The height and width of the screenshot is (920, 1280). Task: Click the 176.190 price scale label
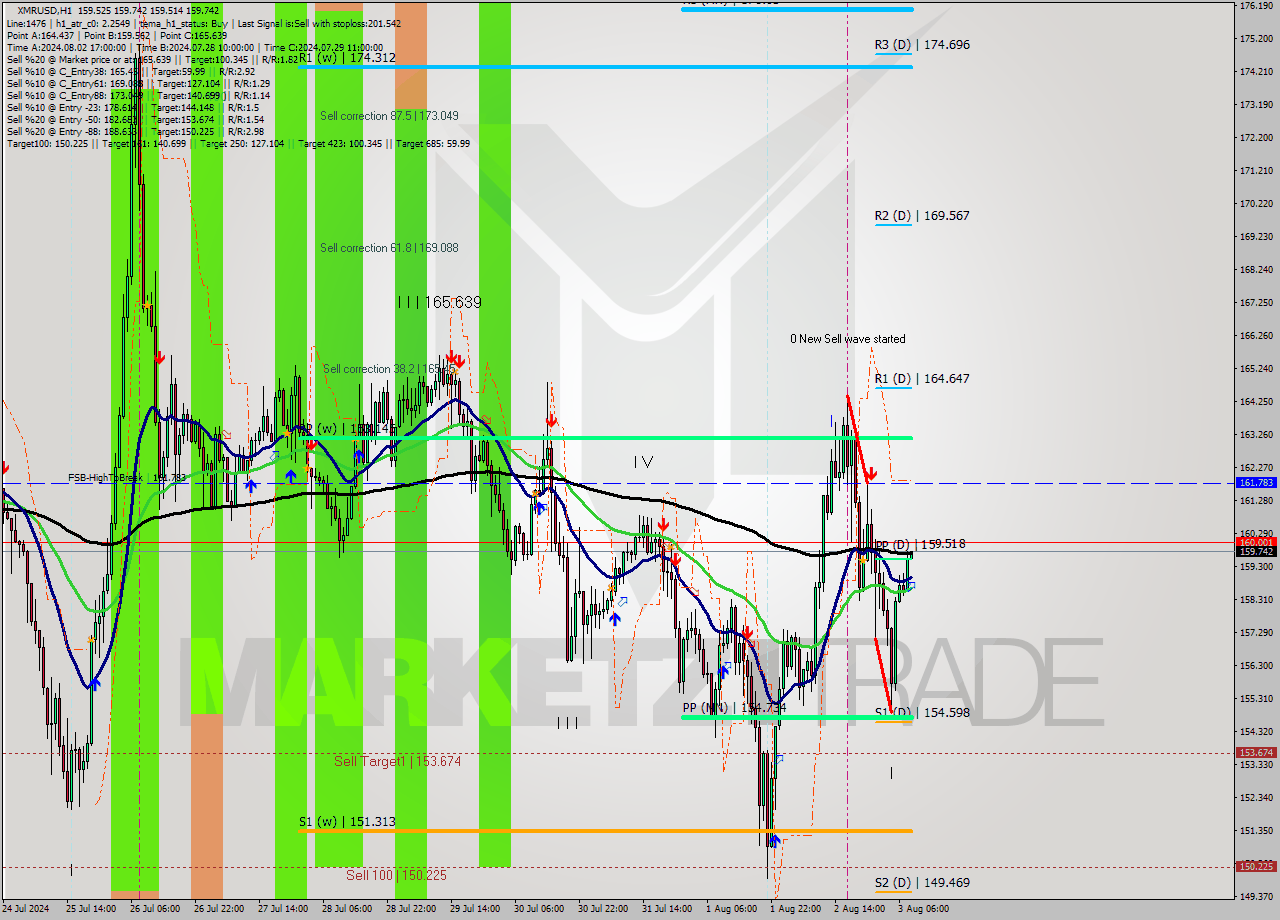pyautogui.click(x=1256, y=6)
